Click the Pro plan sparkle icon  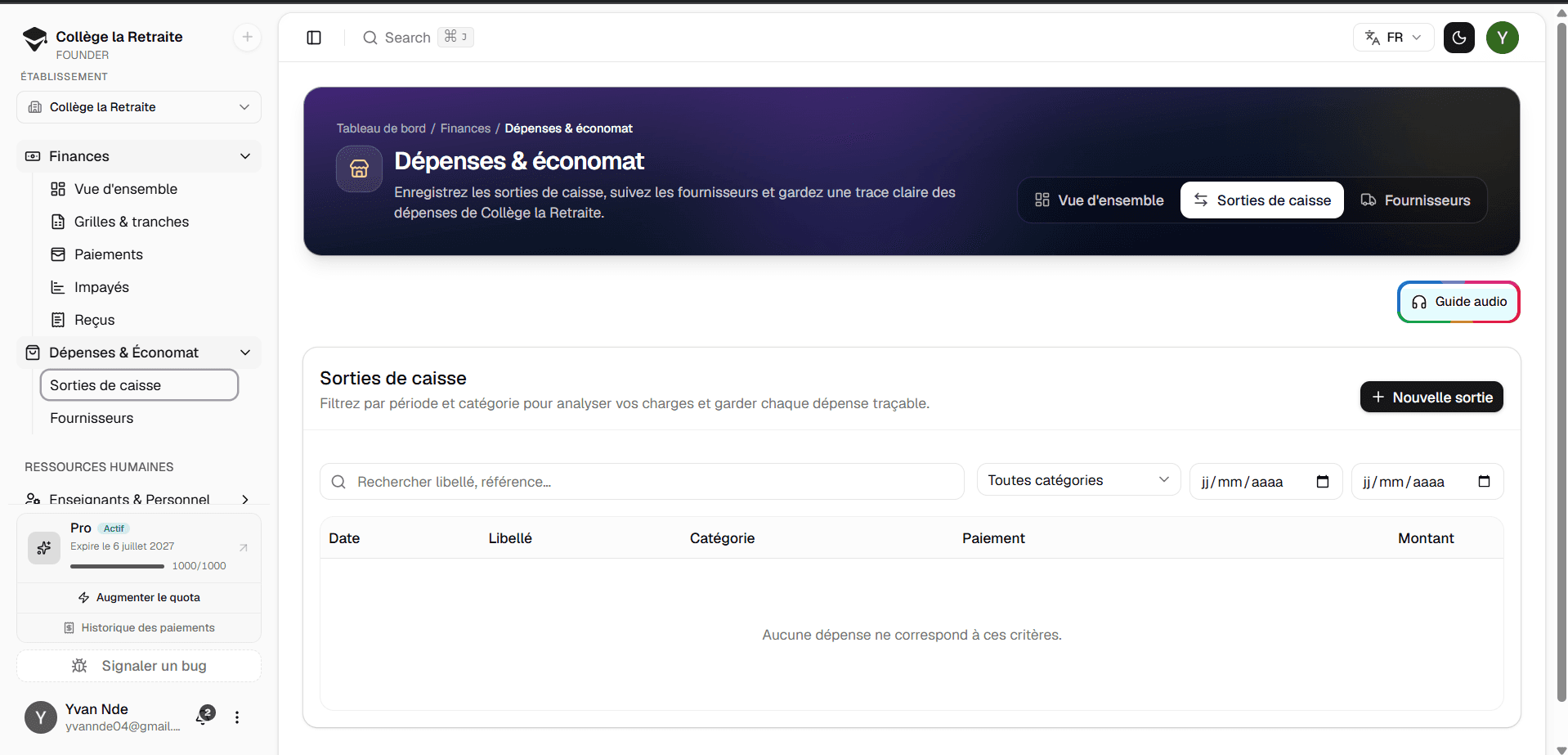44,548
